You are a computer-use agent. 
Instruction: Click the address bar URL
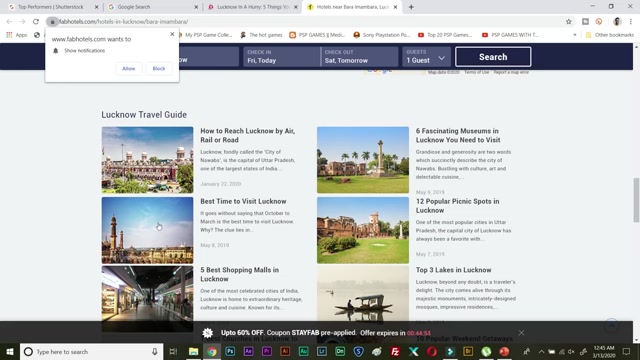[x=123, y=22]
